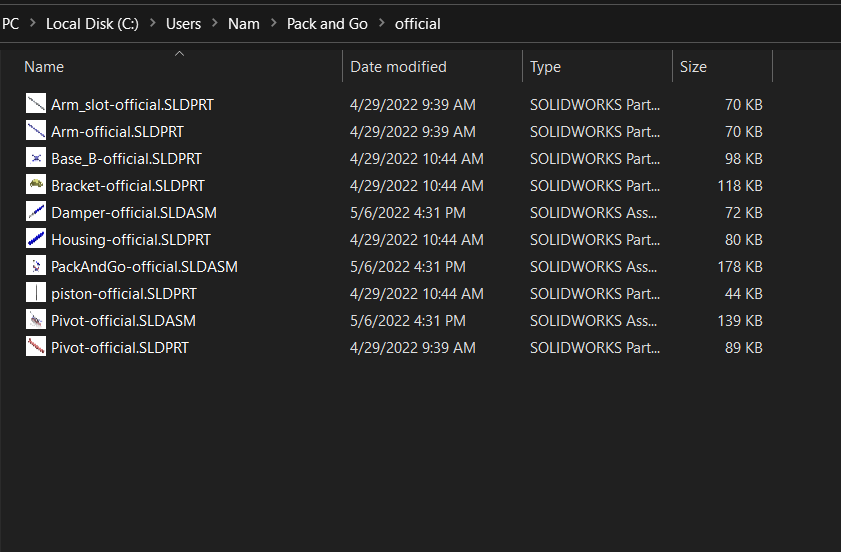Screen dimensions: 841x552
Task: Navigate to Nam folder in breadcrumb
Action: tap(244, 24)
